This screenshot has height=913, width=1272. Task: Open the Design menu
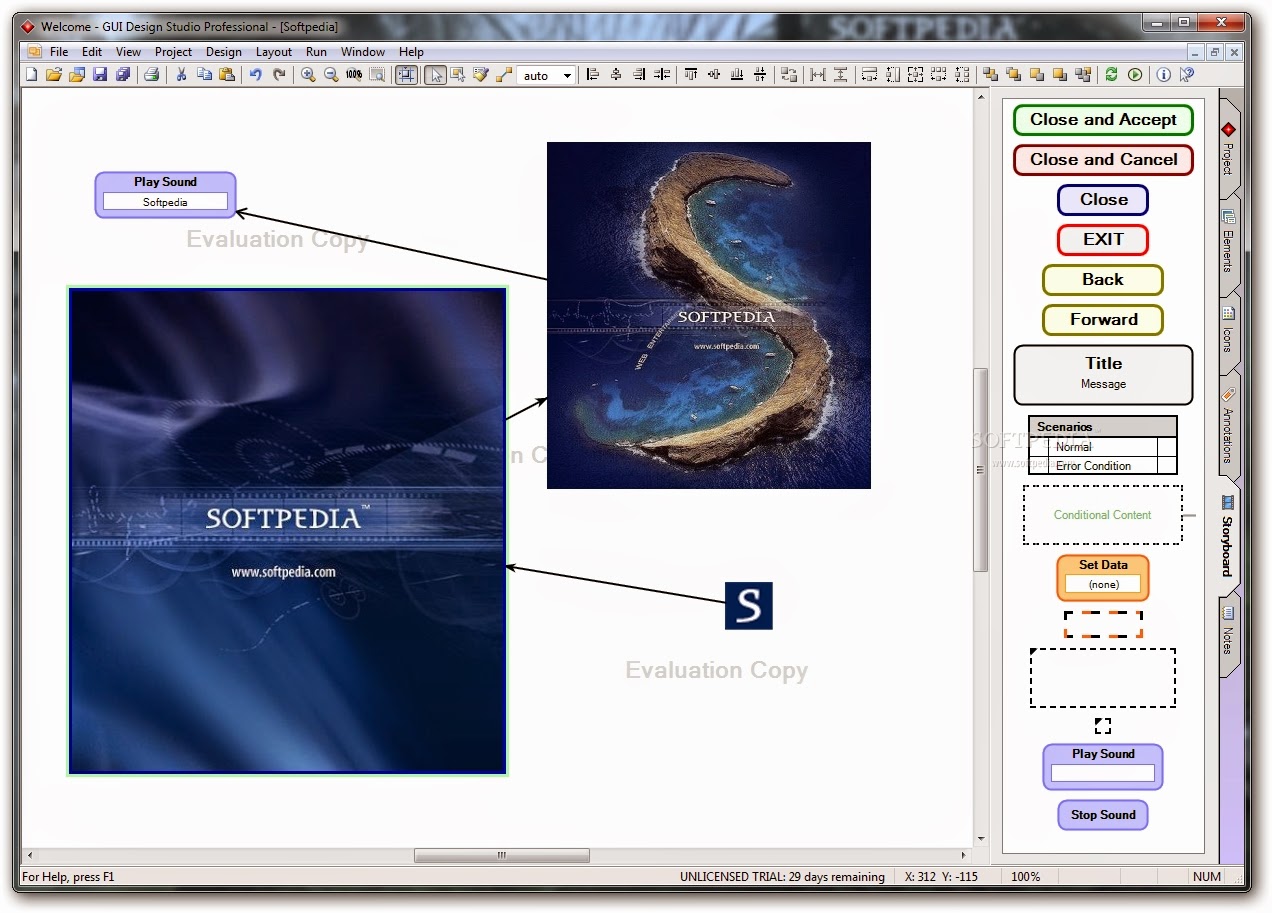click(x=223, y=51)
